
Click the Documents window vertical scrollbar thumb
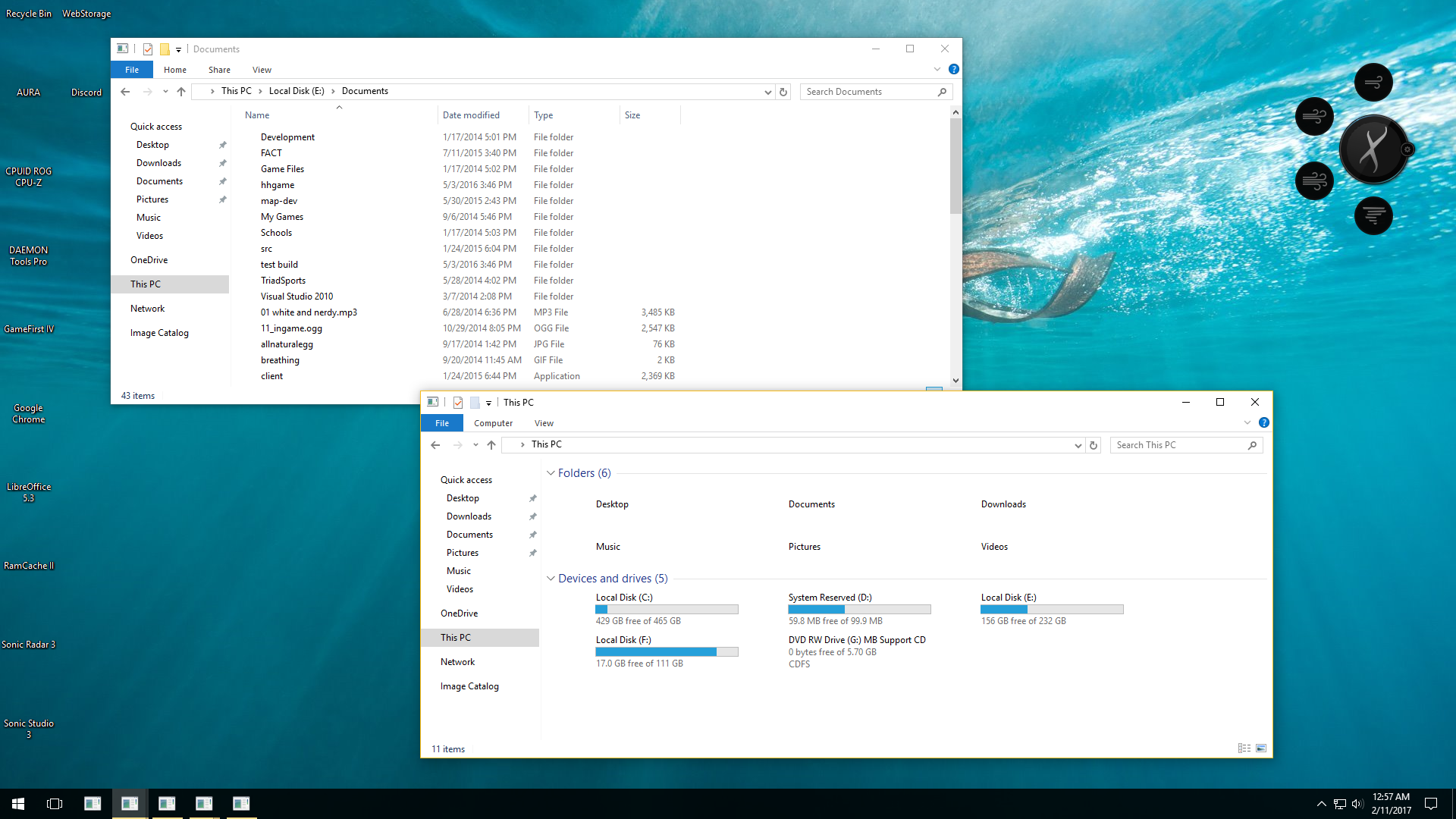pos(955,165)
